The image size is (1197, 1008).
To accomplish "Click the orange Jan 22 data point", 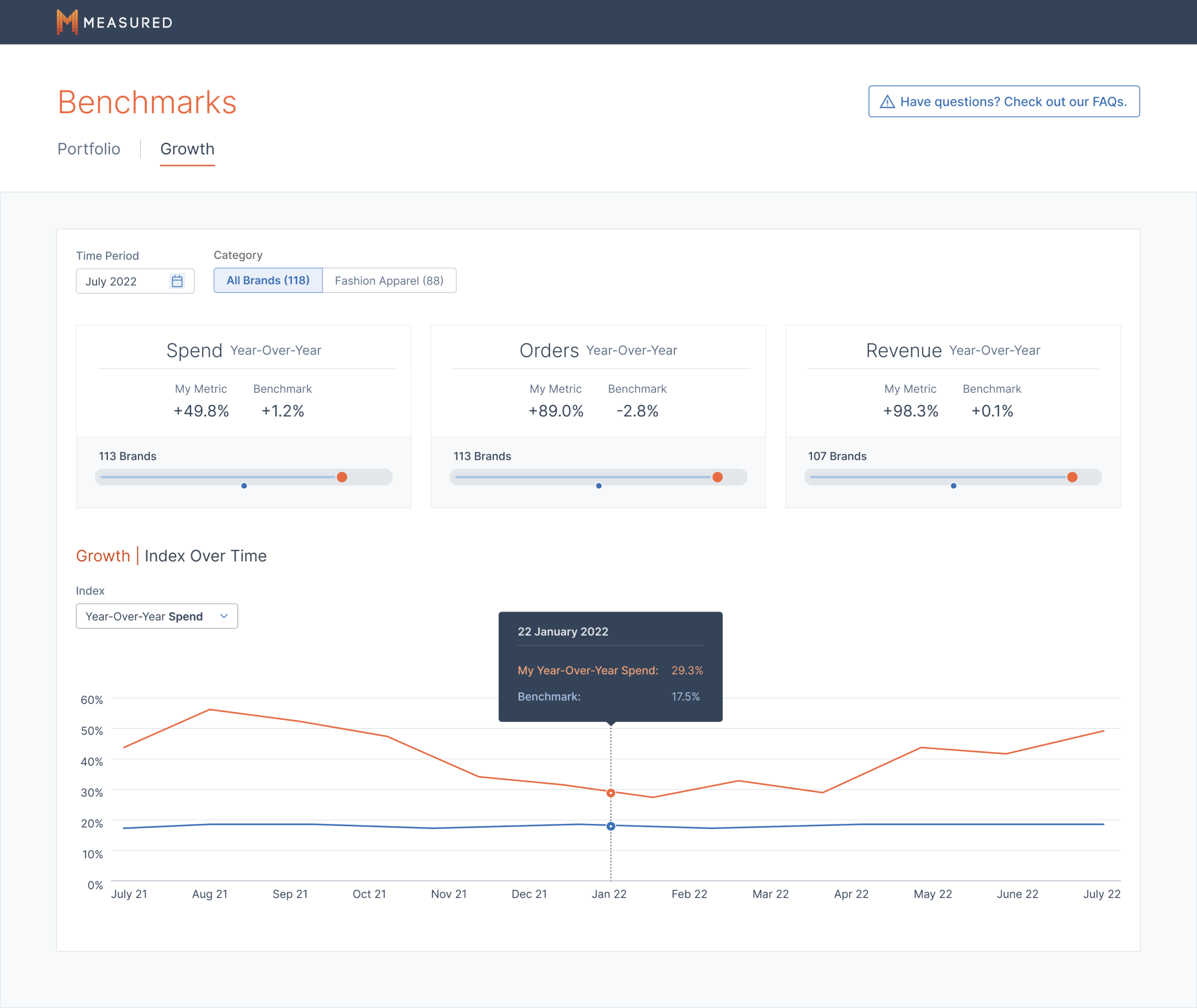I will [x=611, y=793].
